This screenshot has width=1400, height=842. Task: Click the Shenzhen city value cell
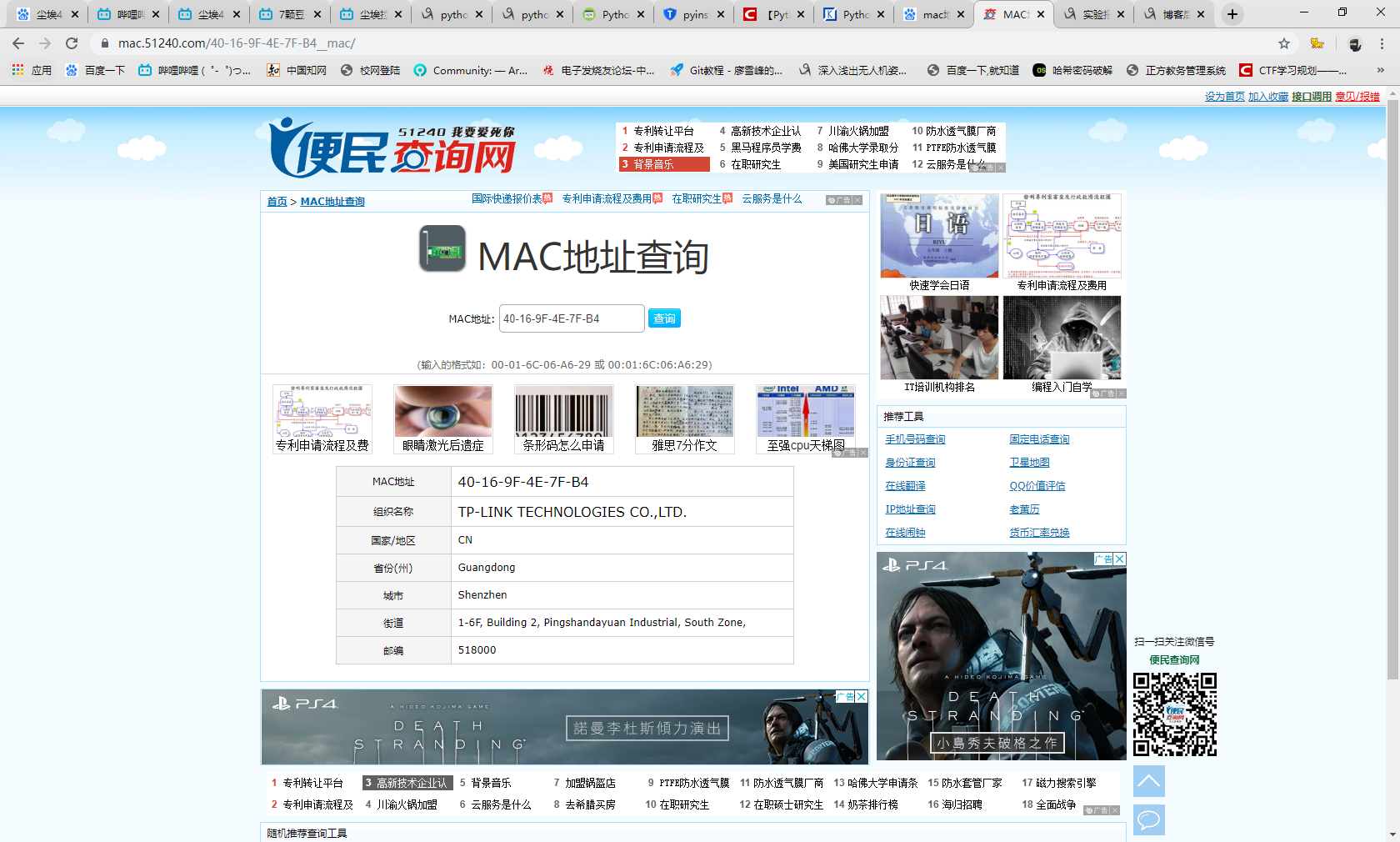click(622, 595)
